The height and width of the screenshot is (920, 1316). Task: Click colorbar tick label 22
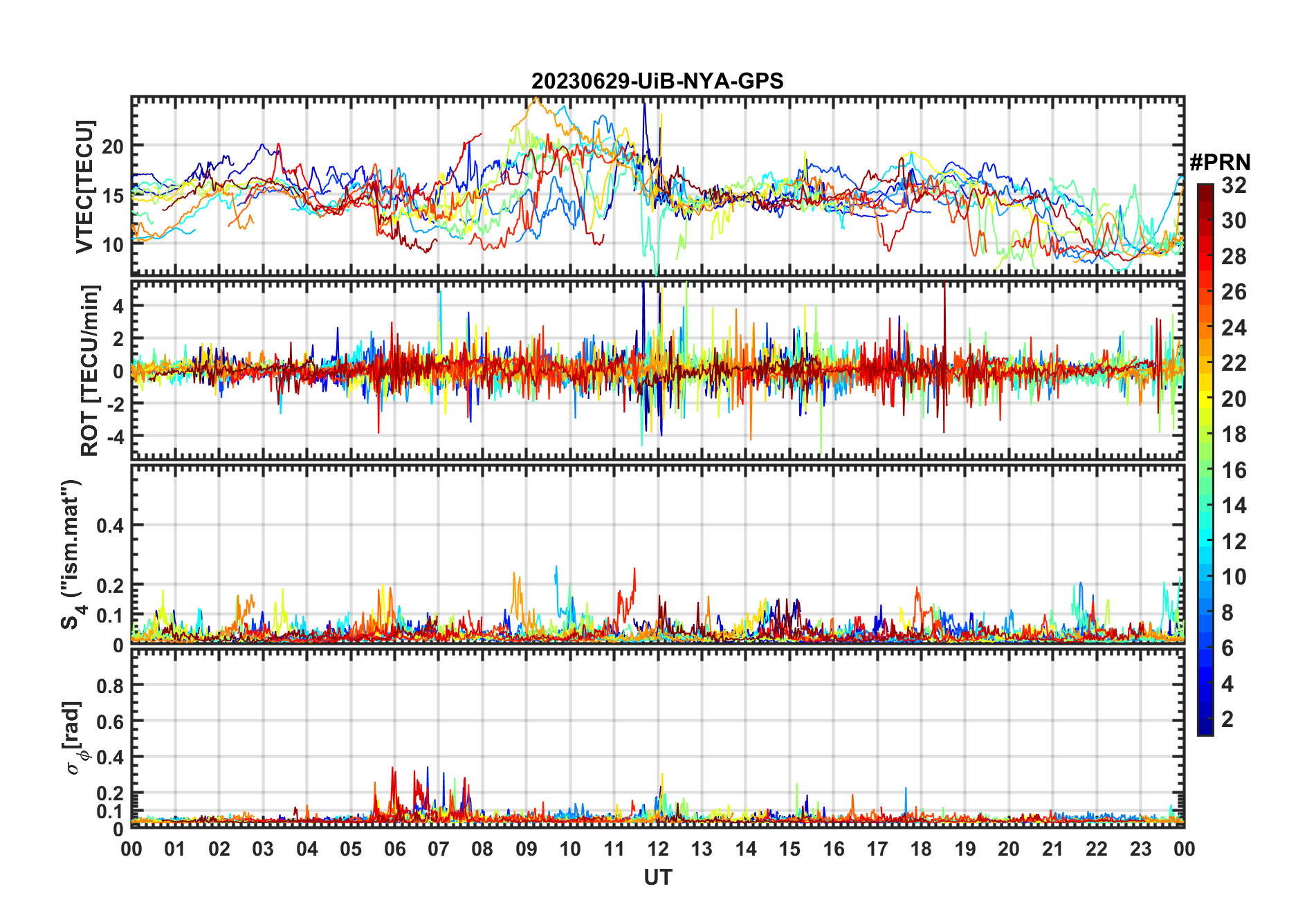(x=1234, y=363)
